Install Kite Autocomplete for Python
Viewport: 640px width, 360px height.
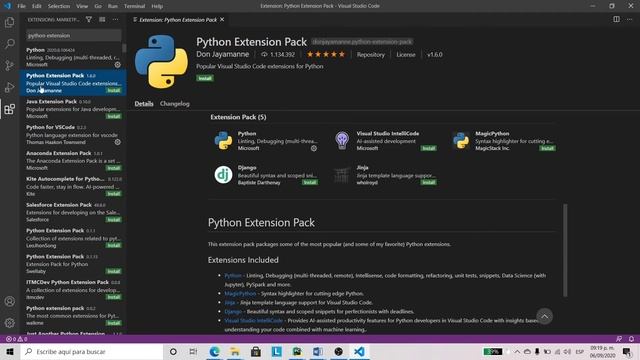coord(113,194)
